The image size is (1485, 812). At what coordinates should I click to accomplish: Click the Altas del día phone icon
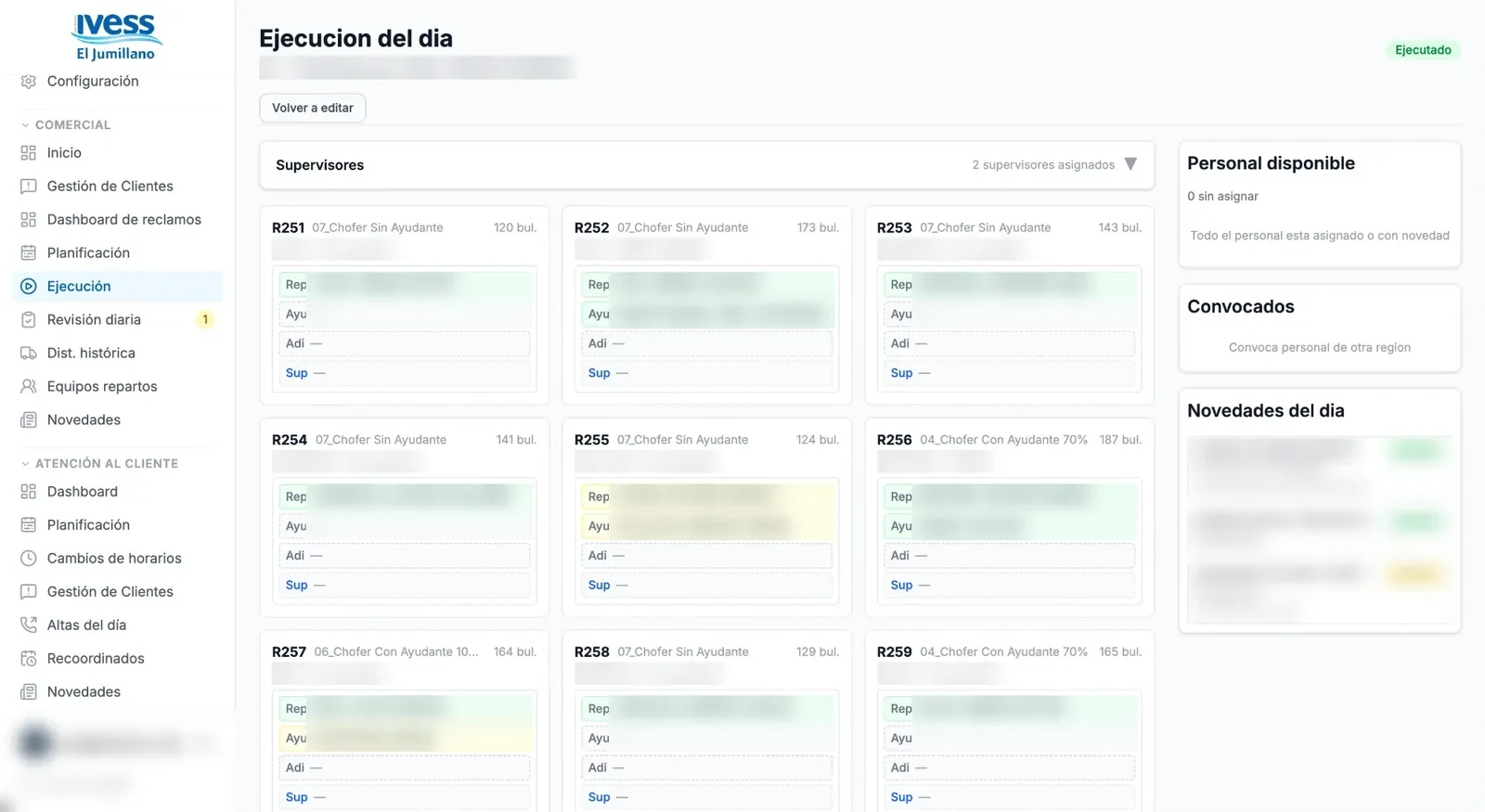tap(29, 625)
